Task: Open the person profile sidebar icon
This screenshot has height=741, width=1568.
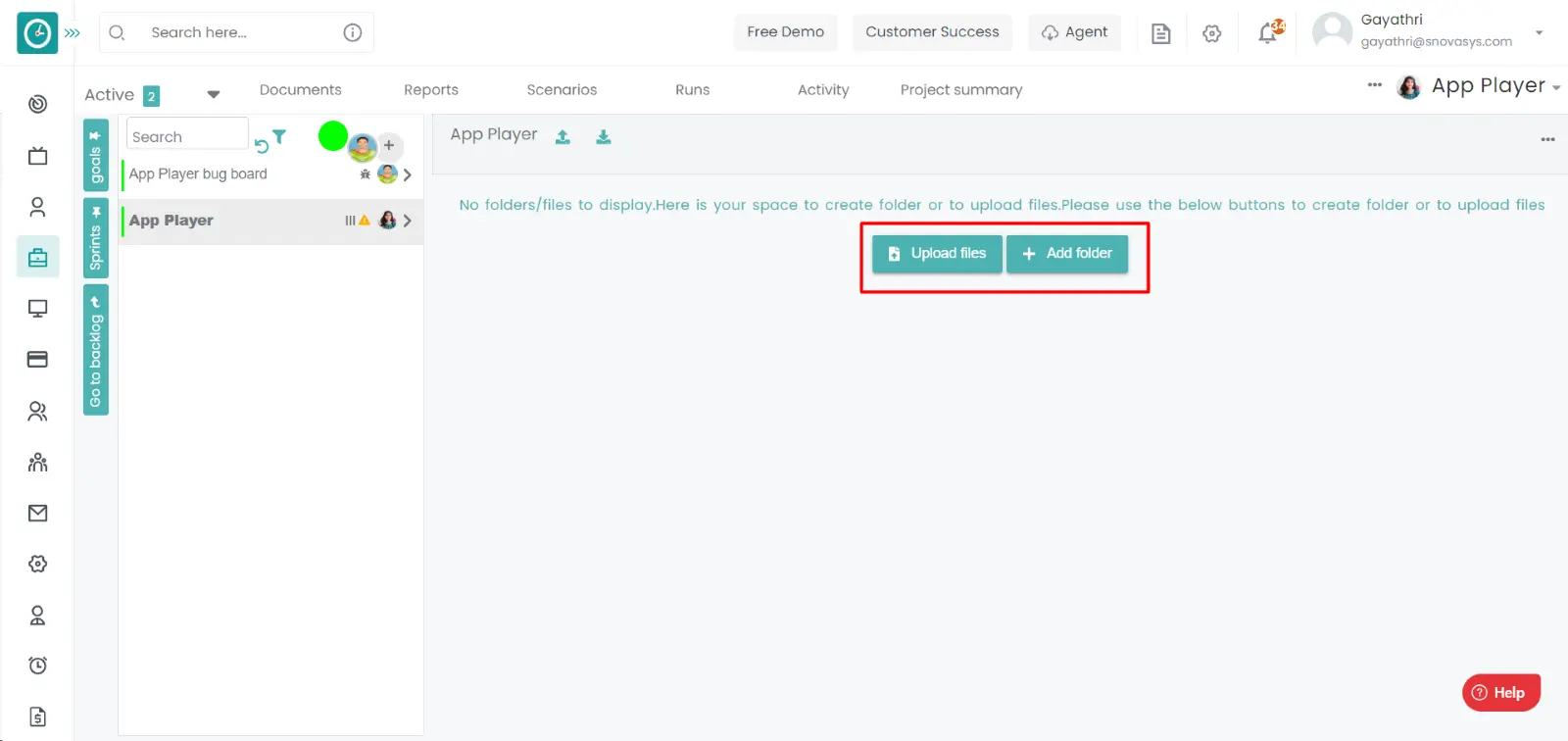Action: pos(37,207)
